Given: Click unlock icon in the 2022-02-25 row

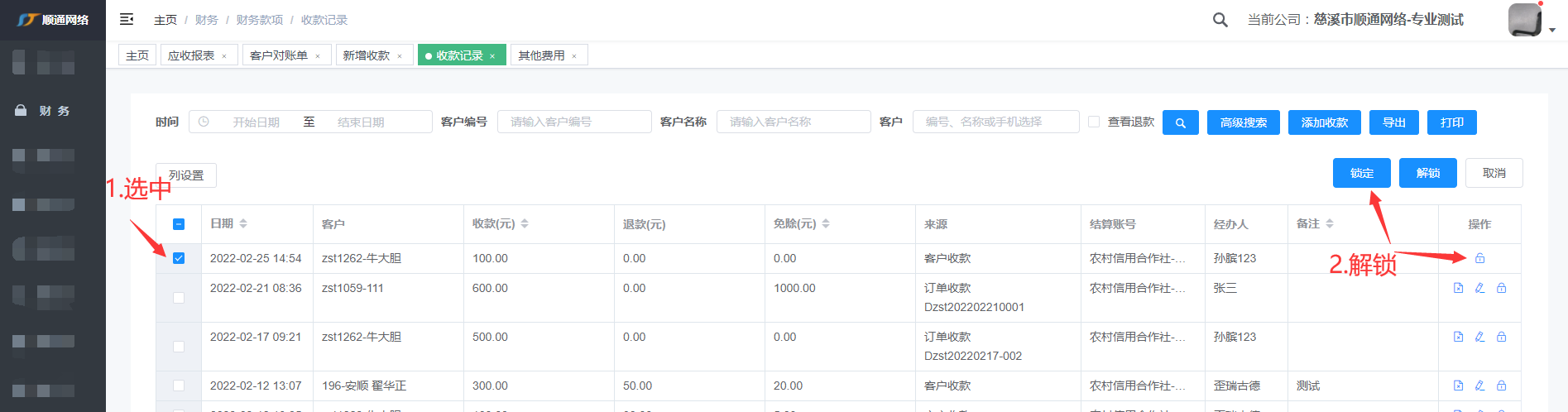Looking at the screenshot, I should tap(1479, 258).
